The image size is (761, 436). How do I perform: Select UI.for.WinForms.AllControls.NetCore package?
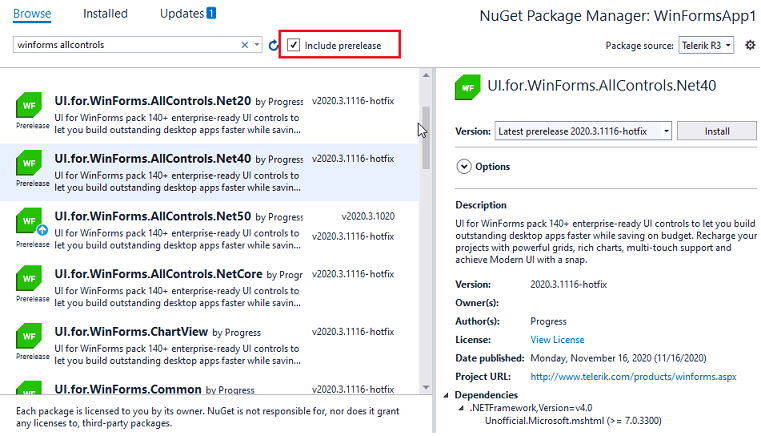(x=209, y=288)
